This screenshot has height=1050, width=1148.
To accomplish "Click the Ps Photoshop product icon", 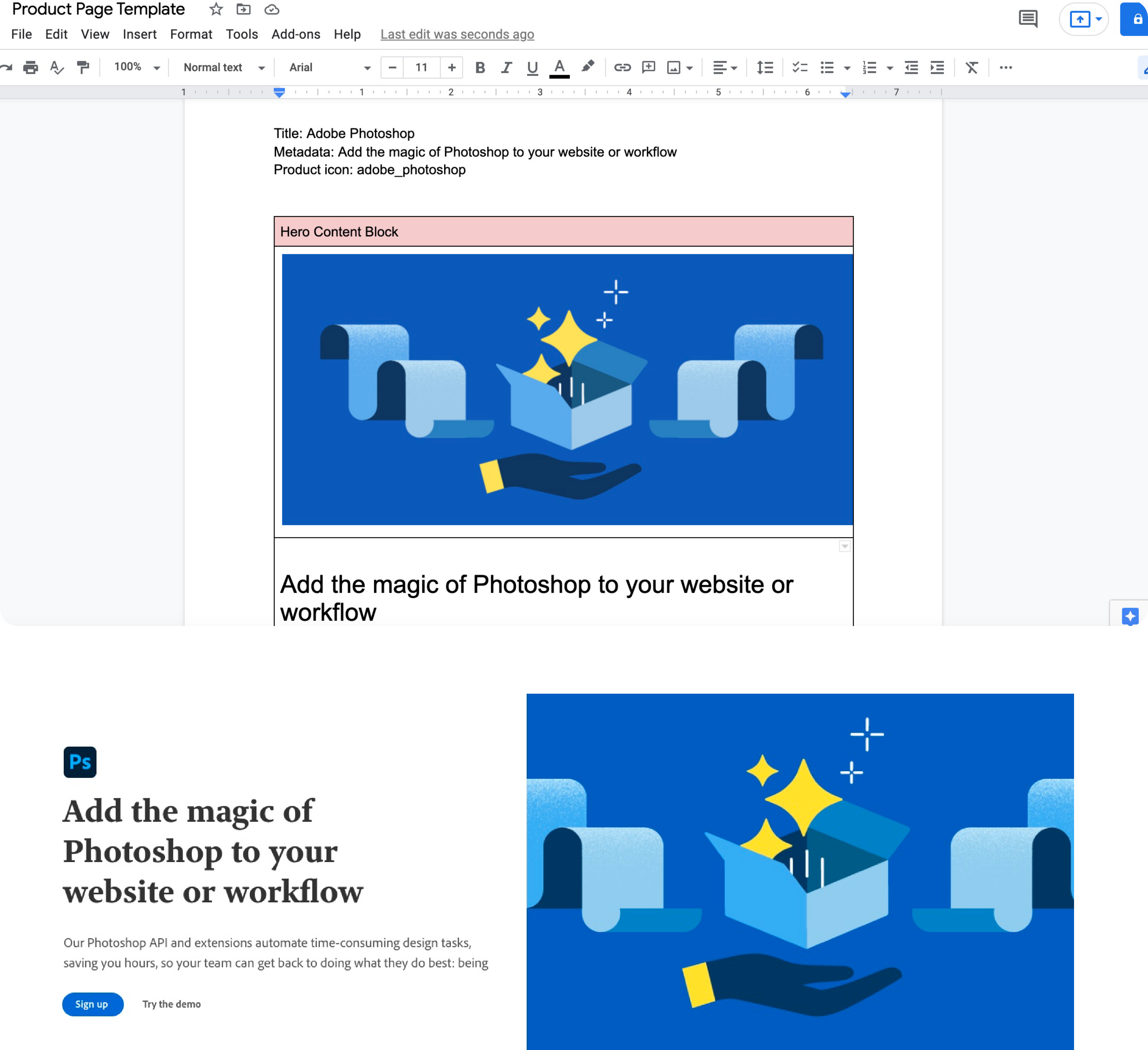I will point(80,762).
